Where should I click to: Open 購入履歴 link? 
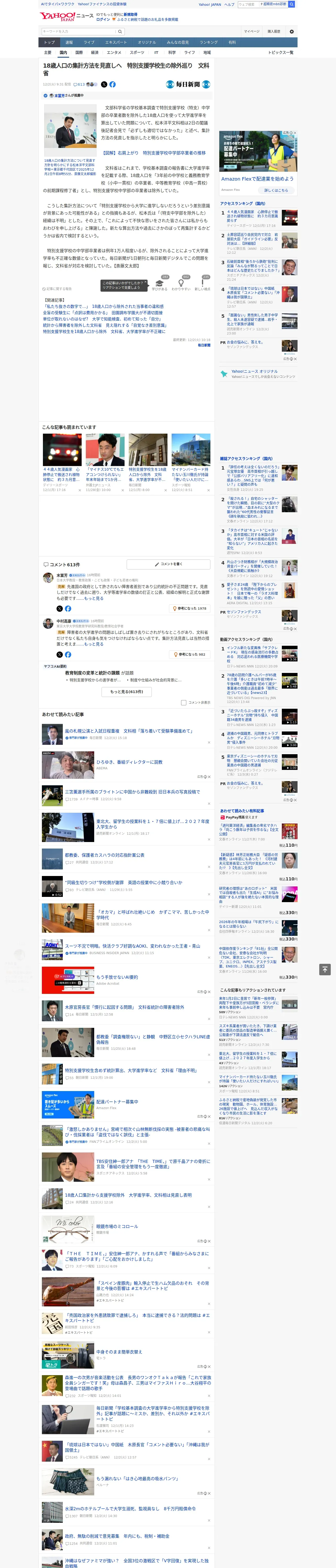(x=274, y=31)
